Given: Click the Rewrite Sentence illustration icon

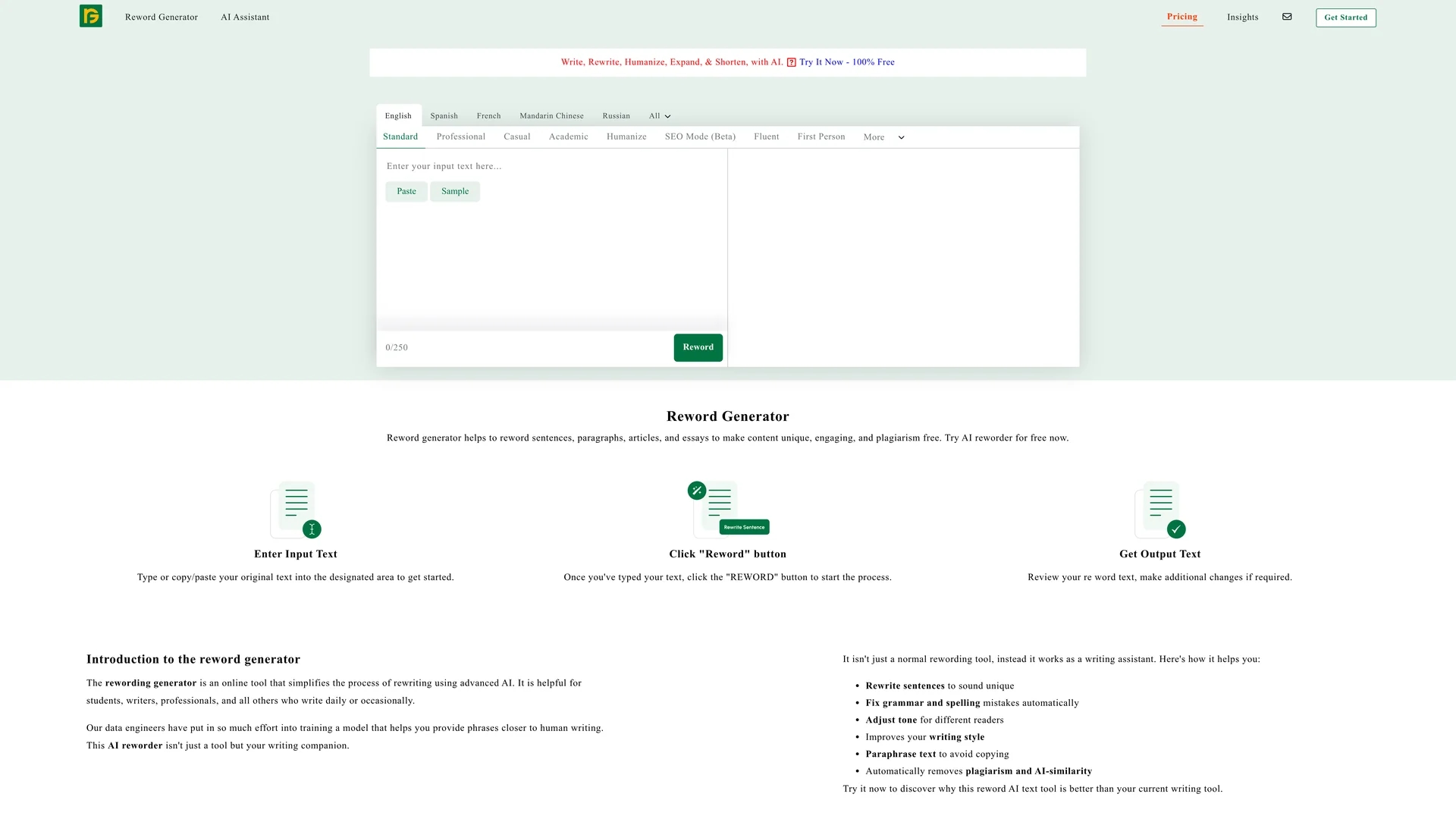Looking at the screenshot, I should (x=728, y=509).
